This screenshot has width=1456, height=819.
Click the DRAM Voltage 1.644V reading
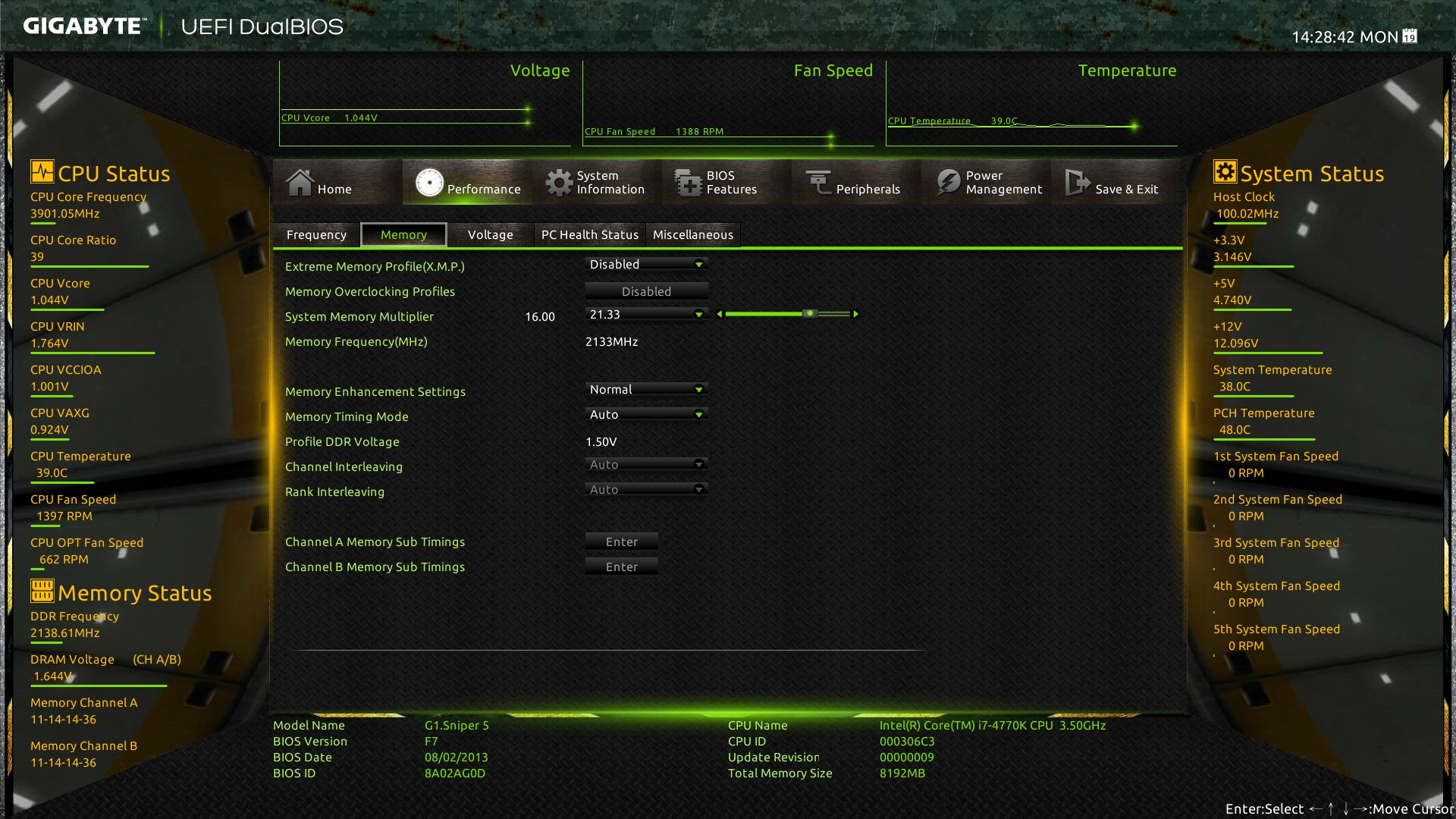(52, 676)
